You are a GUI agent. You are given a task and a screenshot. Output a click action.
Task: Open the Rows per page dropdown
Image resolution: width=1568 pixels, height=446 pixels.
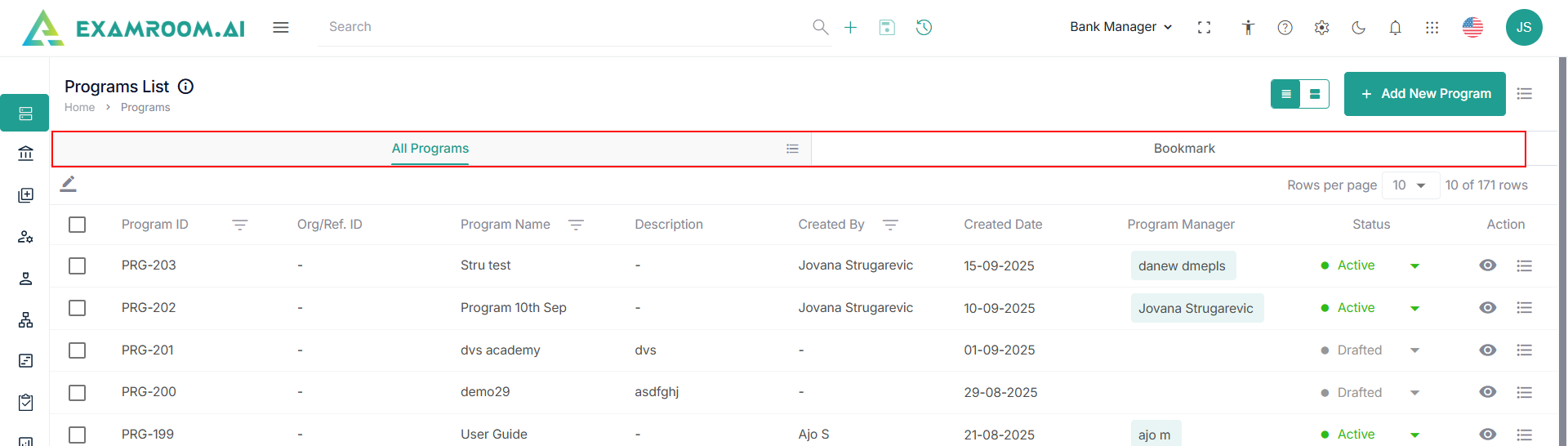pyautogui.click(x=1410, y=185)
